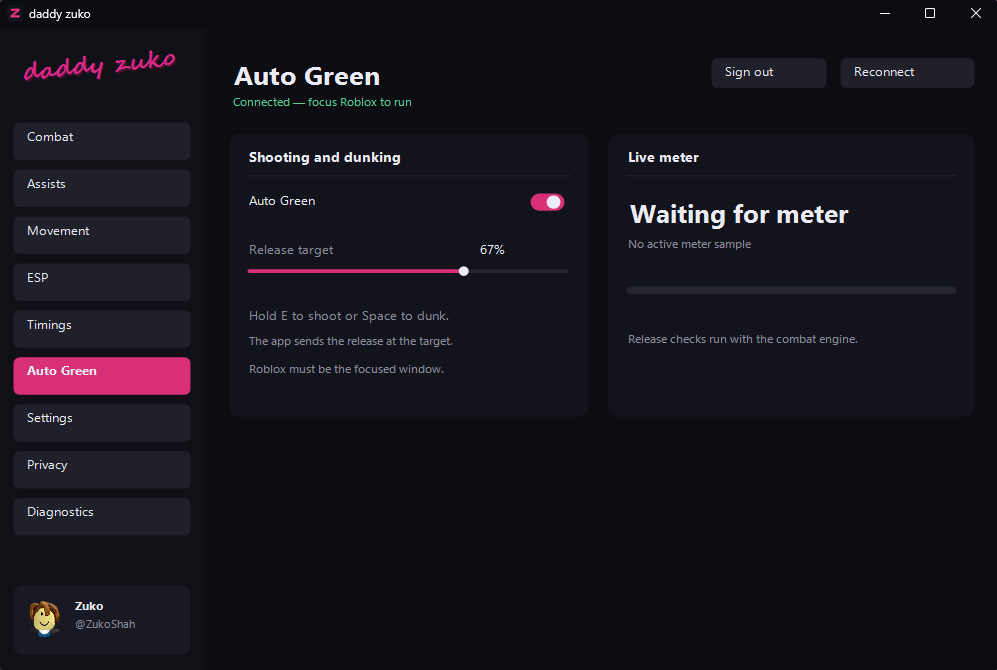Screen dimensions: 997x670
Task: Open the Diagnostics tab
Action: click(102, 517)
